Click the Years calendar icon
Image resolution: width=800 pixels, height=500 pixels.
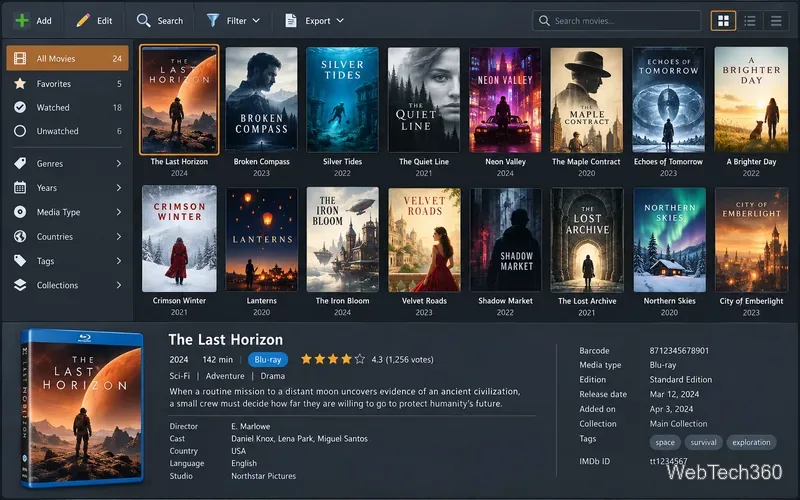[x=20, y=188]
